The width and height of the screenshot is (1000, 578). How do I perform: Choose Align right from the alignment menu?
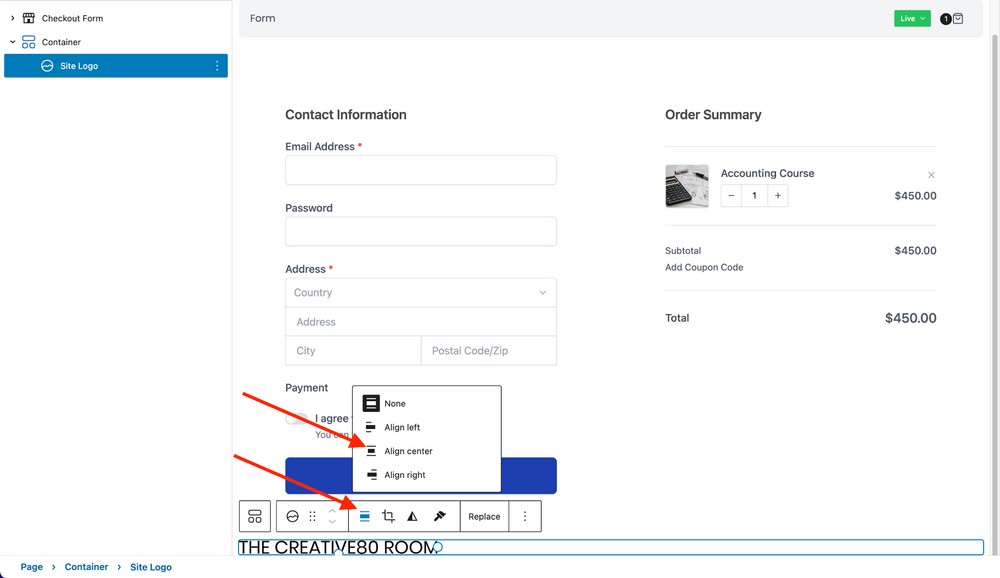(x=405, y=475)
